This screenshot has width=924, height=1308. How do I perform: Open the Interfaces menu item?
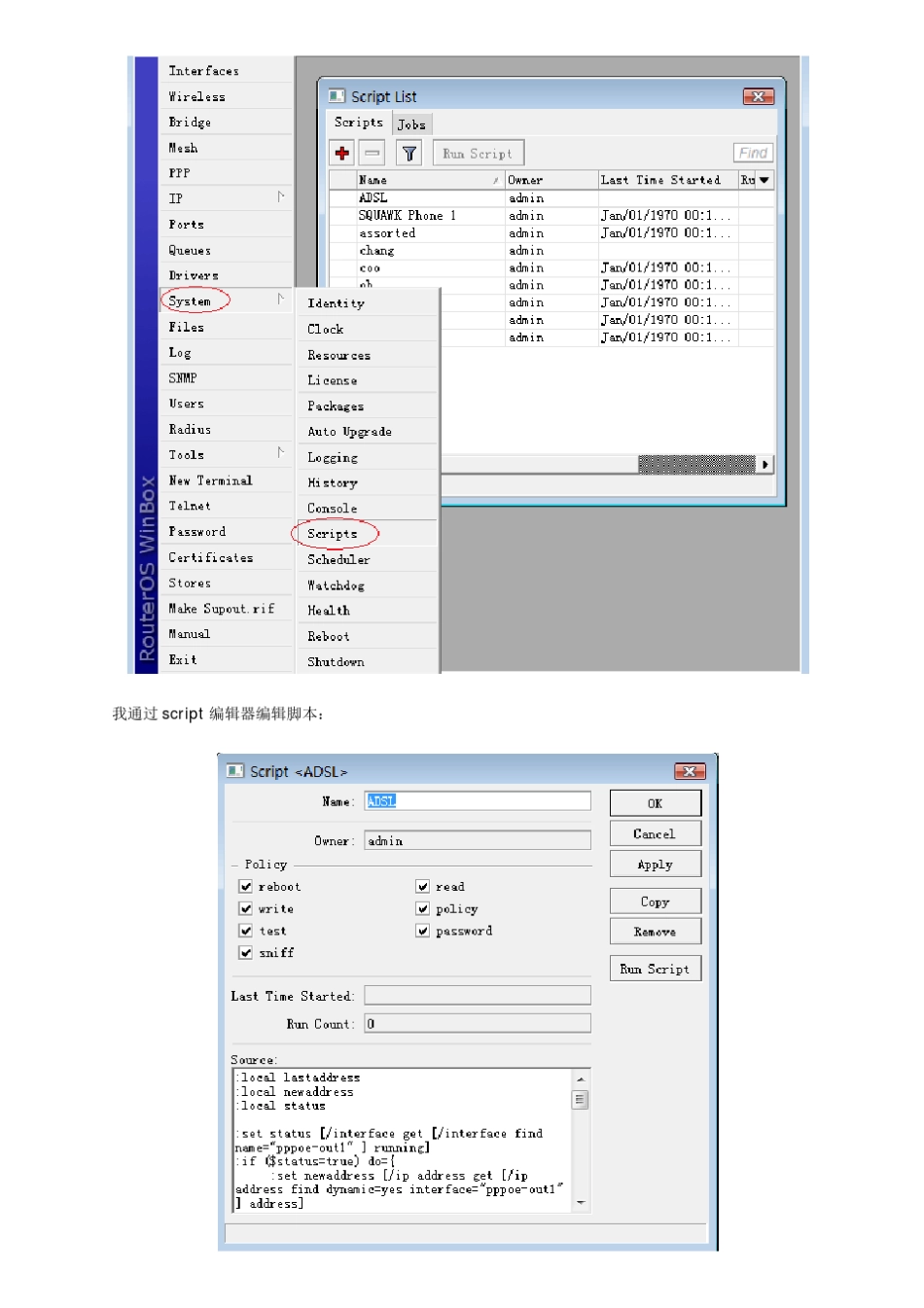(x=225, y=70)
